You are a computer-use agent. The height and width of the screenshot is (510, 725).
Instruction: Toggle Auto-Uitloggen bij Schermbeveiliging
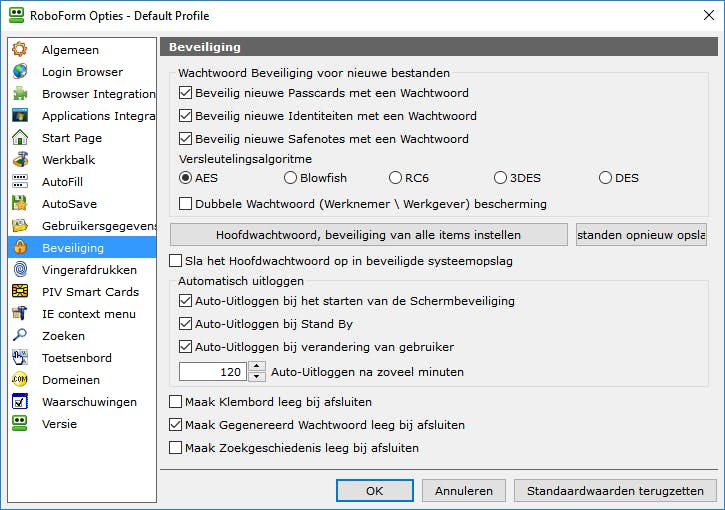click(185, 301)
